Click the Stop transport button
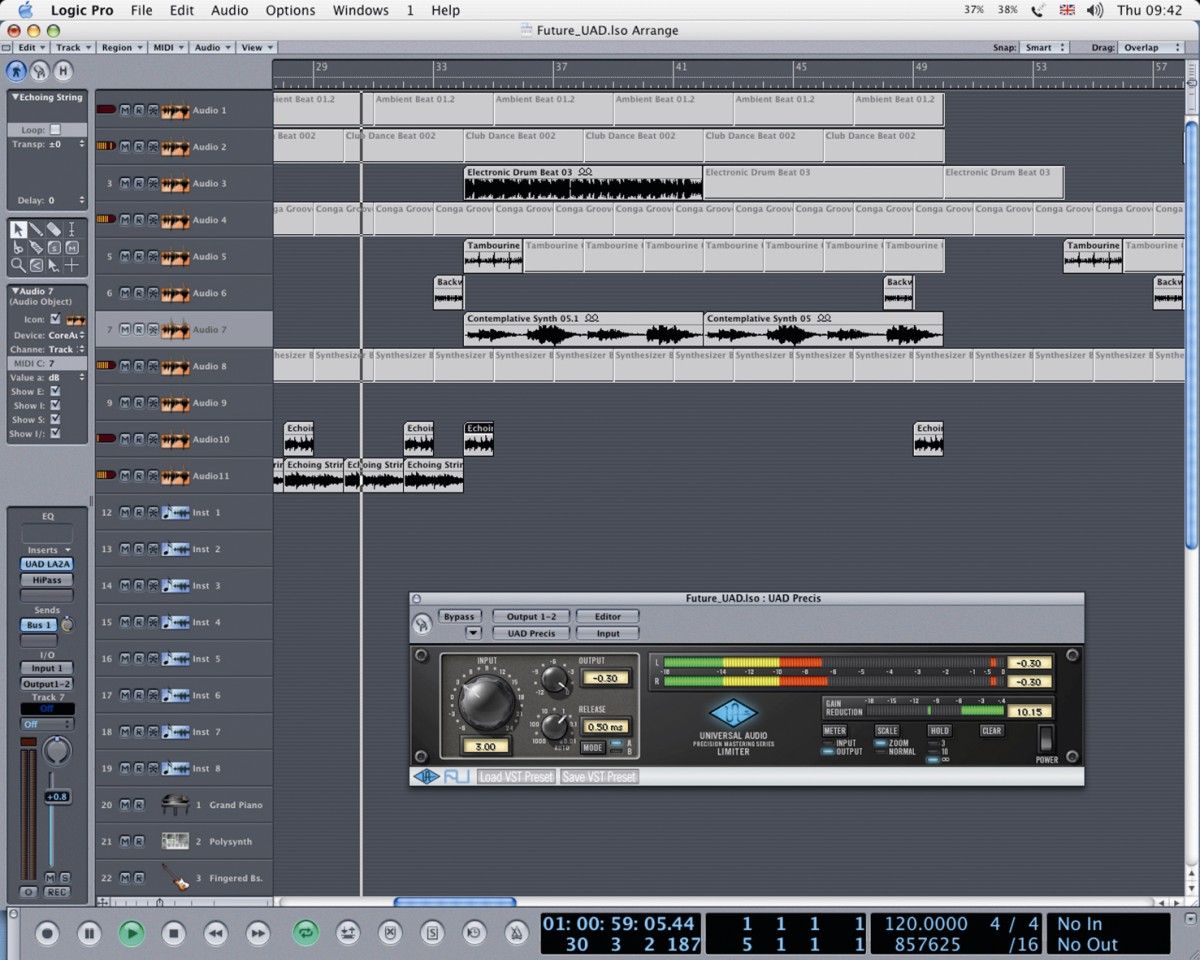Image resolution: width=1200 pixels, height=960 pixels. coord(174,934)
